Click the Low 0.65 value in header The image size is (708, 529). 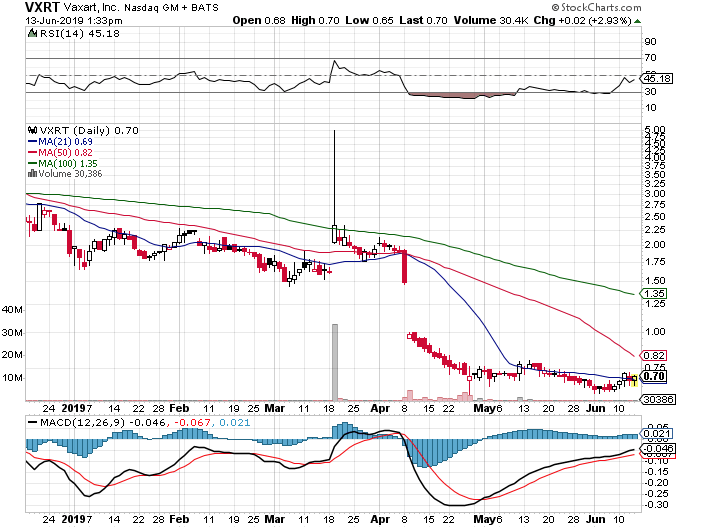pyautogui.click(x=369, y=21)
